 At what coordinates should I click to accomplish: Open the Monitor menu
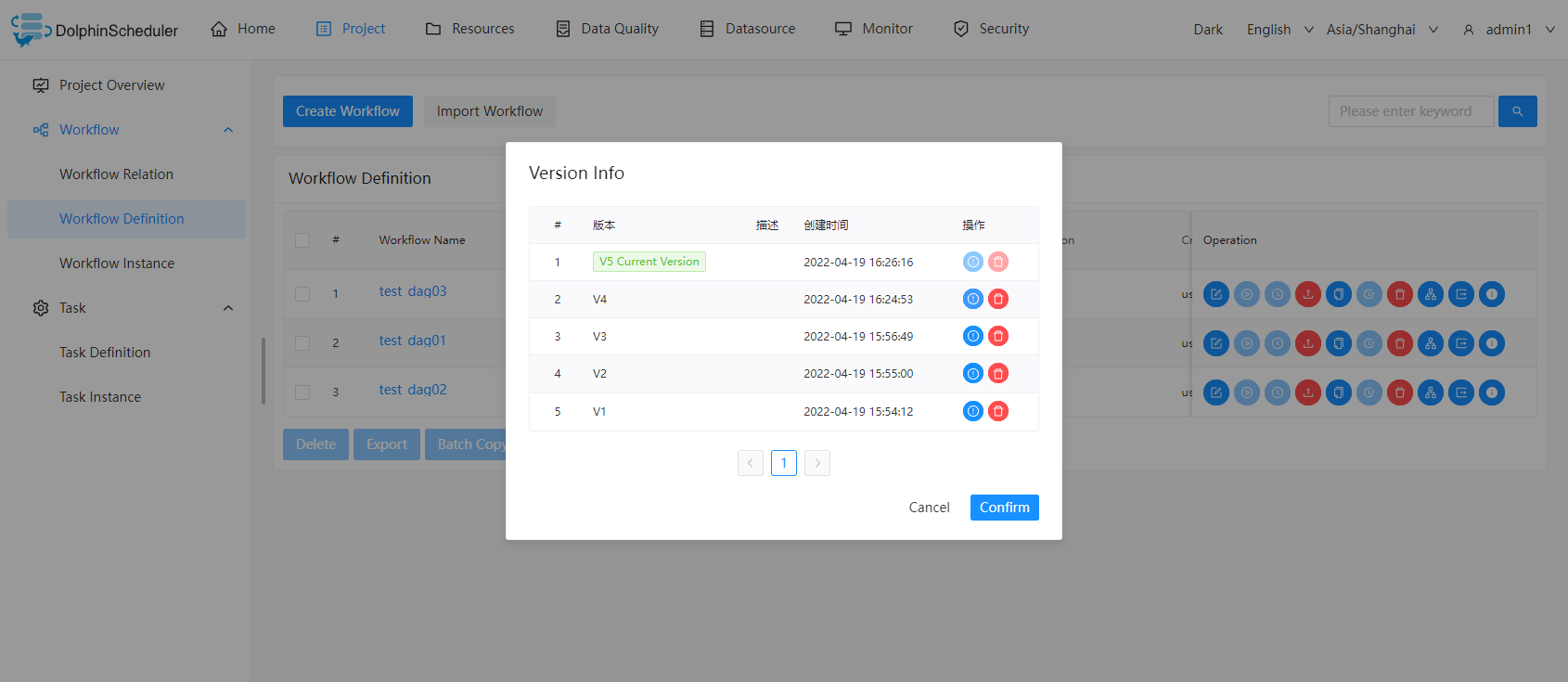pos(874,29)
